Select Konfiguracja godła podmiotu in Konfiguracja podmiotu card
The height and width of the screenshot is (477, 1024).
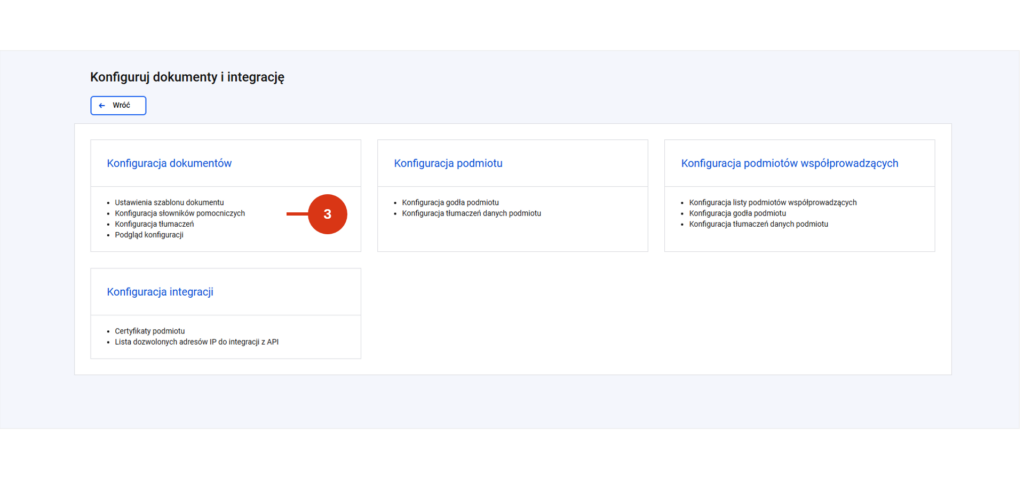tap(450, 203)
